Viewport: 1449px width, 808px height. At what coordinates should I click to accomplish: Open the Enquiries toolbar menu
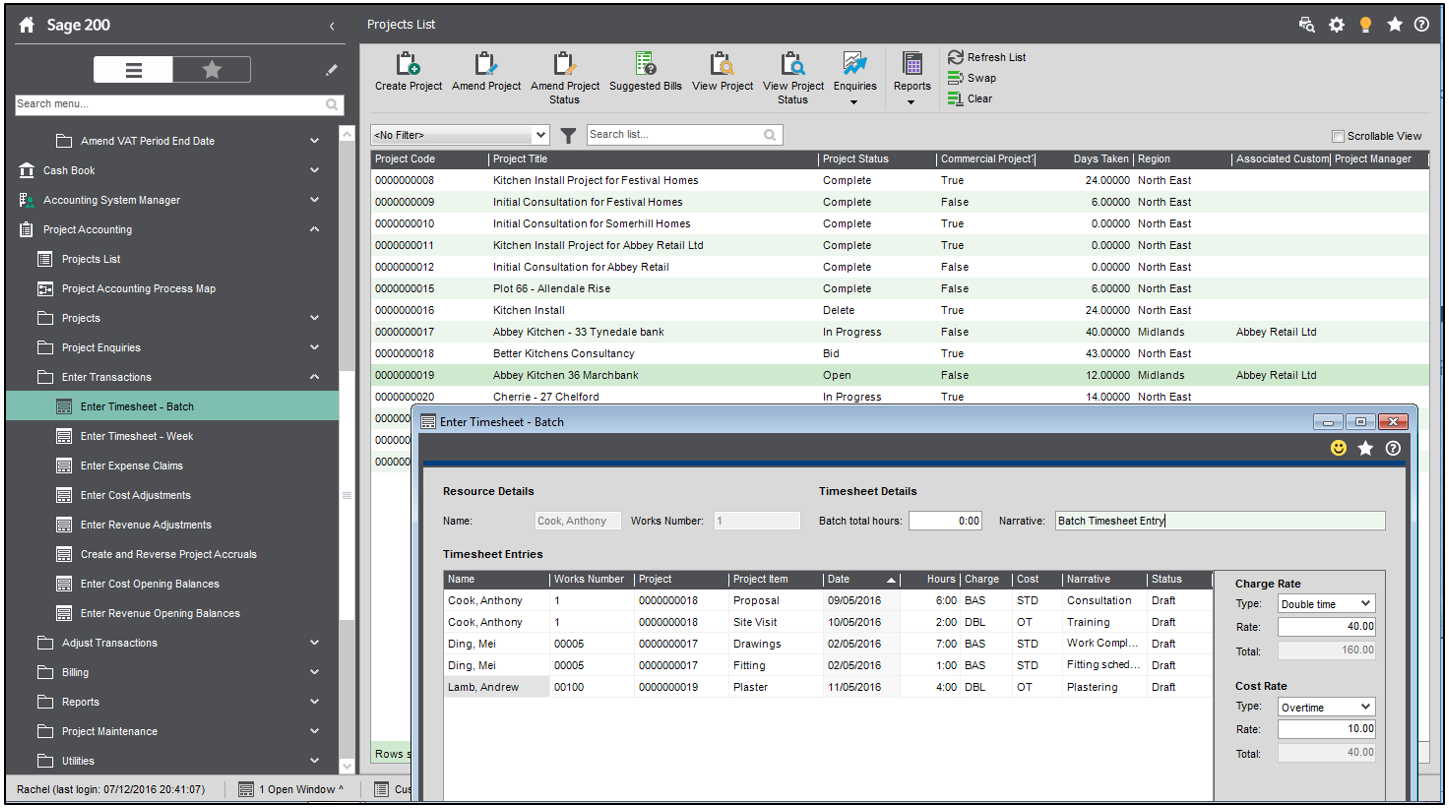click(854, 78)
